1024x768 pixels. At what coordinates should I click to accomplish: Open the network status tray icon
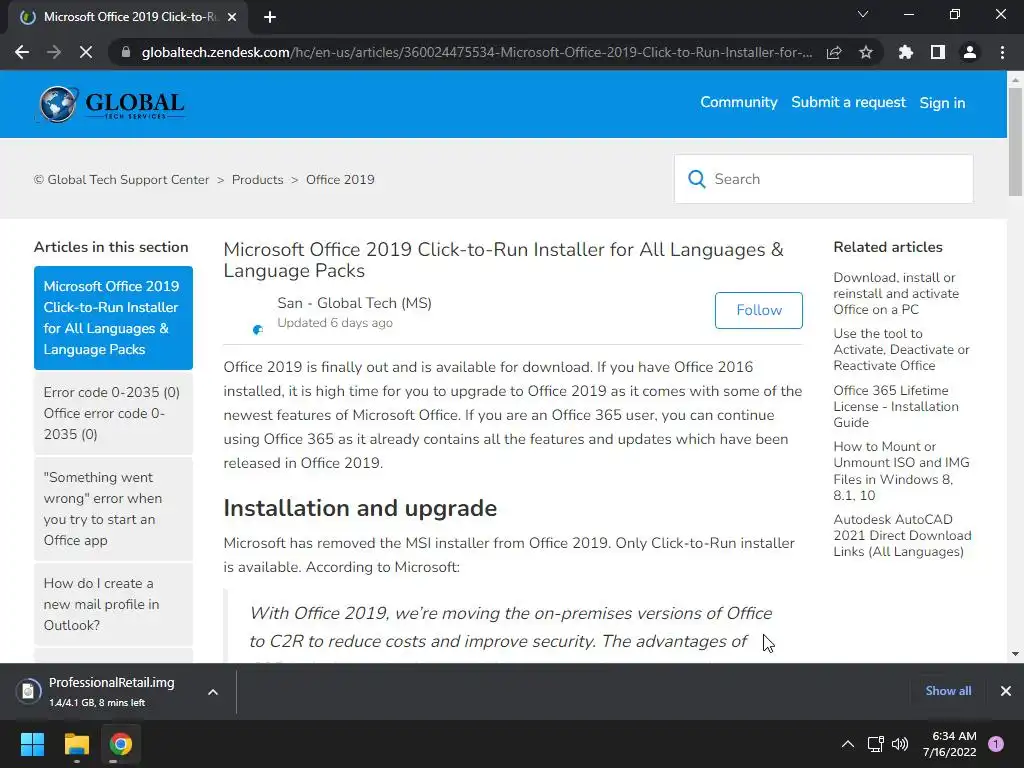(875, 744)
